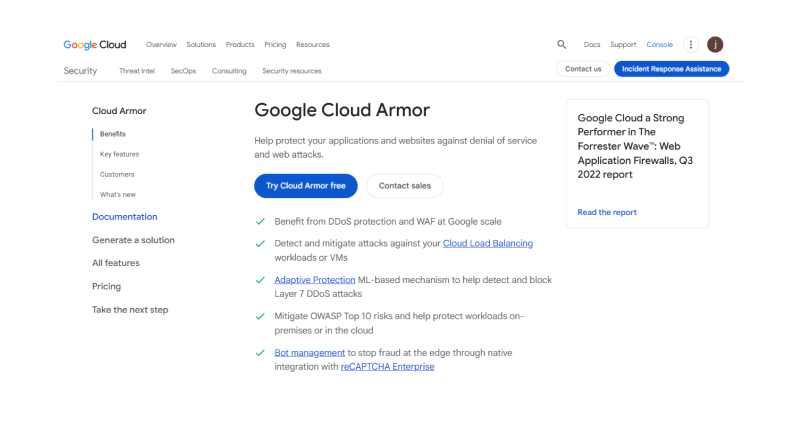
Task: Jump to Customers in sidebar
Action: (117, 175)
